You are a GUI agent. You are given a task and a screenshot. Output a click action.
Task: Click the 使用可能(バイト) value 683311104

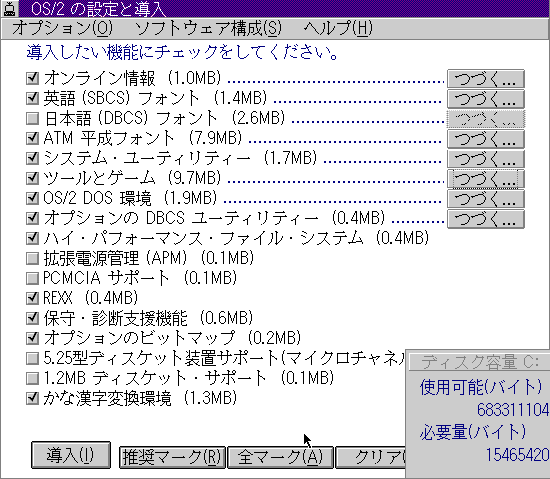click(x=513, y=410)
